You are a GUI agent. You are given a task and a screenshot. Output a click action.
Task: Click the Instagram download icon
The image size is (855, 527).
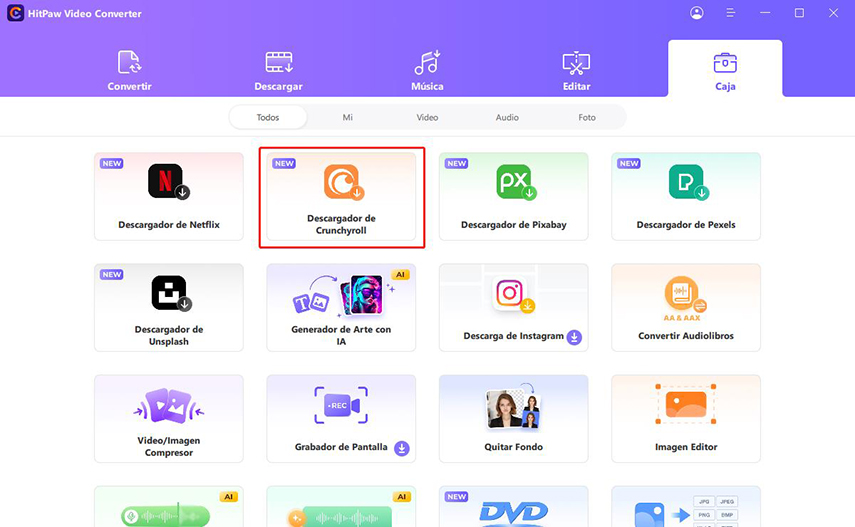(x=513, y=295)
